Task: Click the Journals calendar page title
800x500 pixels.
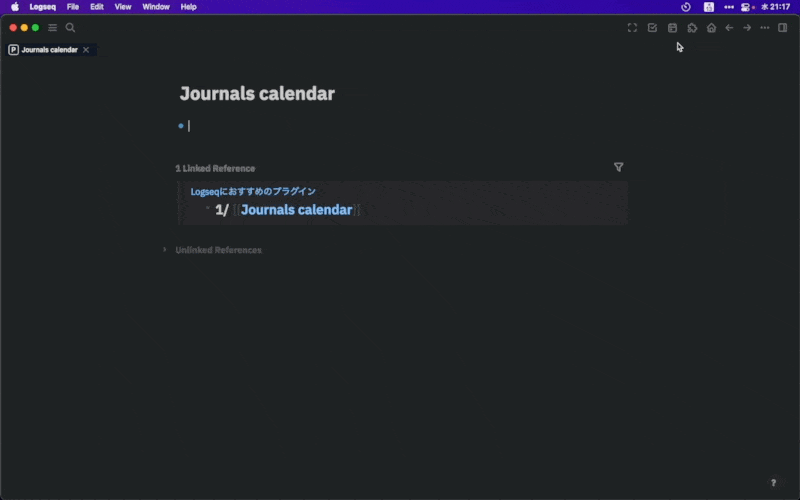Action: click(257, 93)
